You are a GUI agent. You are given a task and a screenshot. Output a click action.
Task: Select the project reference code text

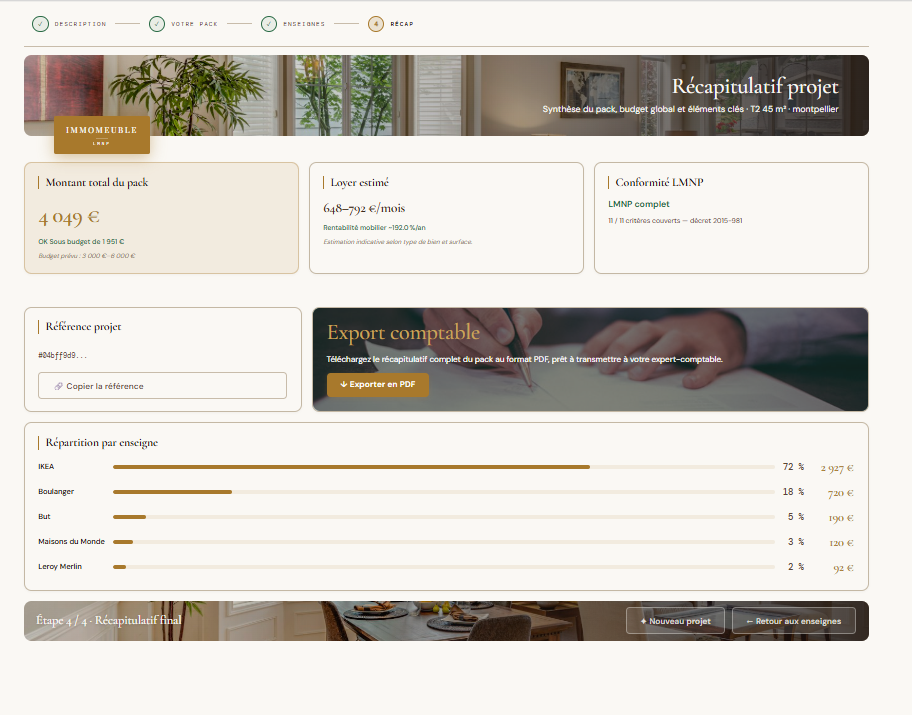tap(62, 355)
